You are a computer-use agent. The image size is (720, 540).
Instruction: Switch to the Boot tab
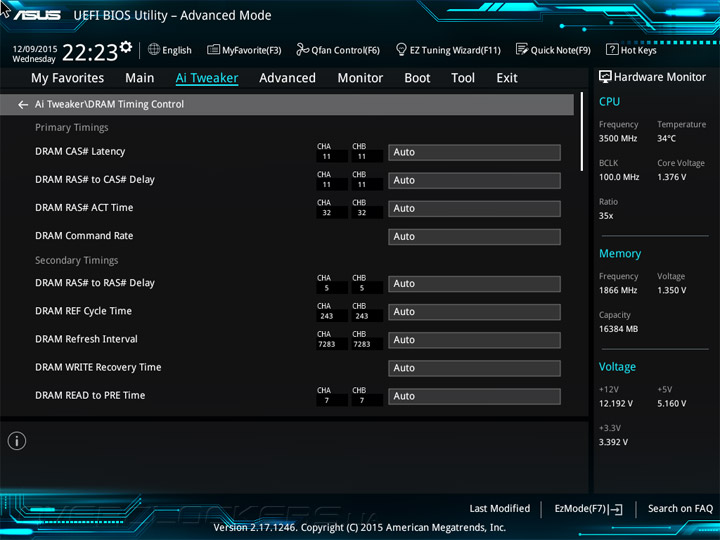pos(417,78)
